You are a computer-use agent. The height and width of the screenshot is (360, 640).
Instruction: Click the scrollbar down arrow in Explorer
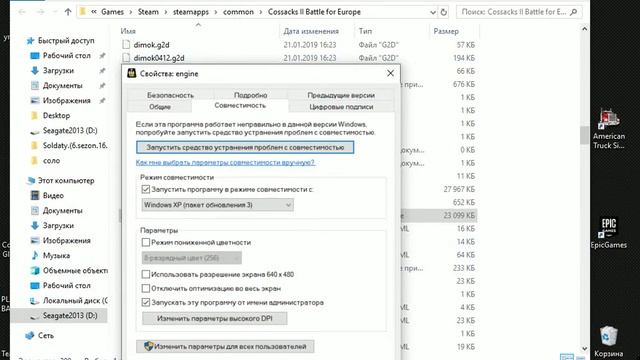point(584,349)
